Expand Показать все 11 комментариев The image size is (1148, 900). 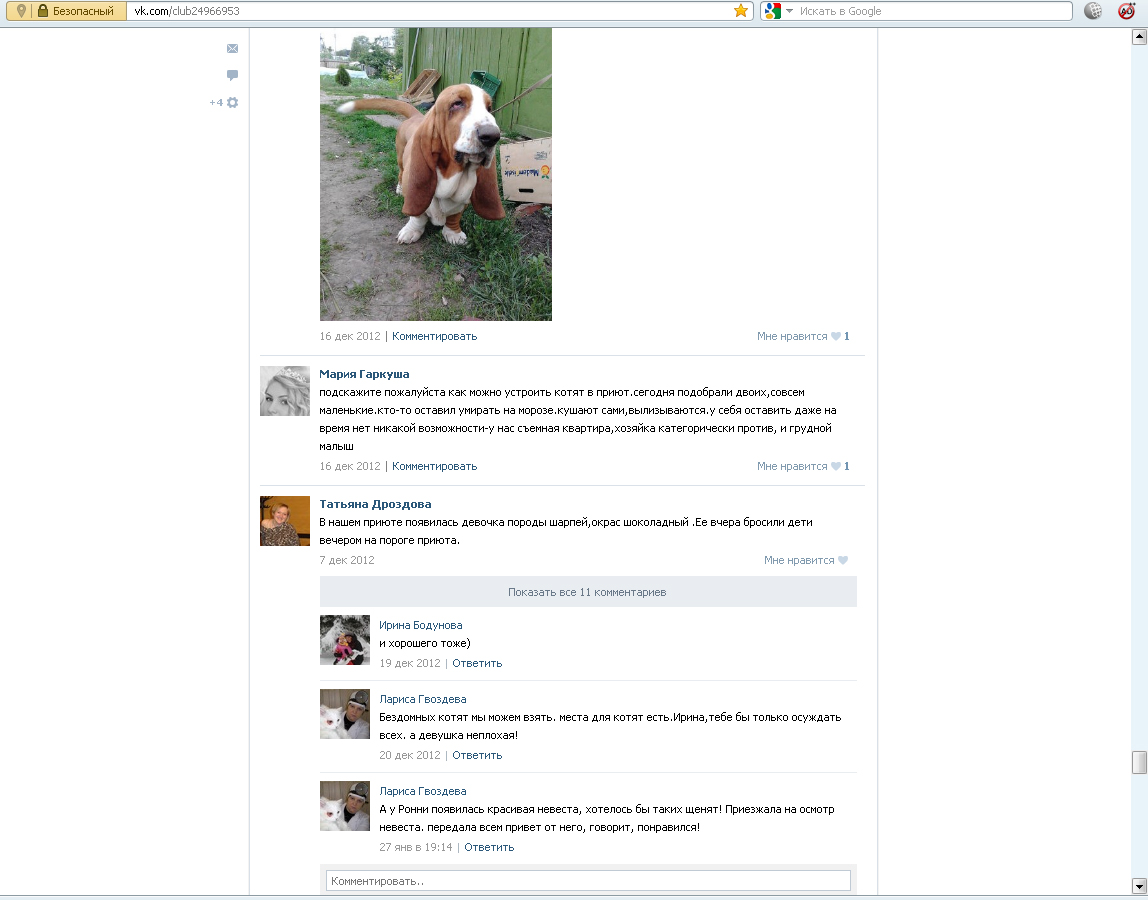point(588,592)
